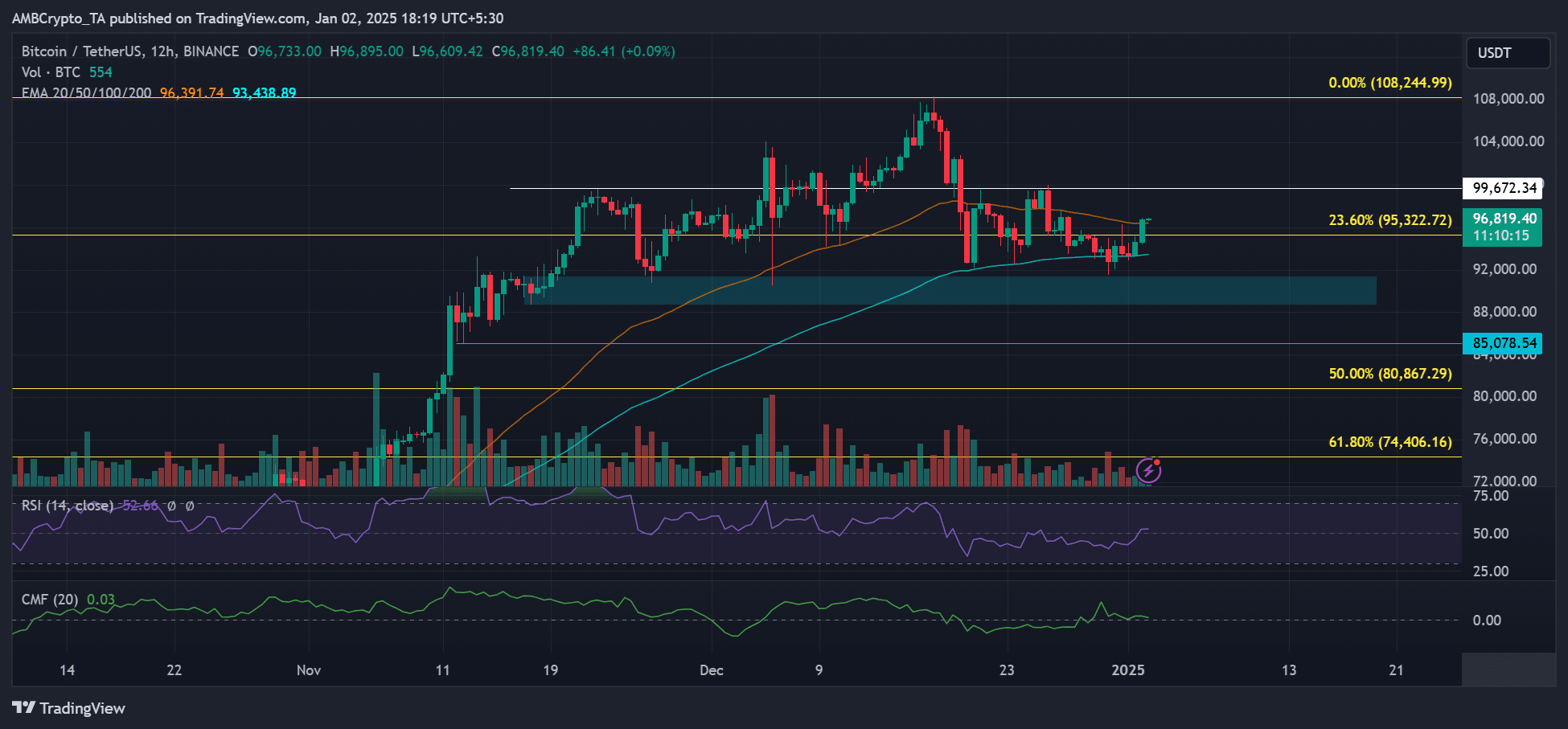This screenshot has width=1568, height=729.
Task: Click the 99,672.34 price label
Action: (1502, 188)
